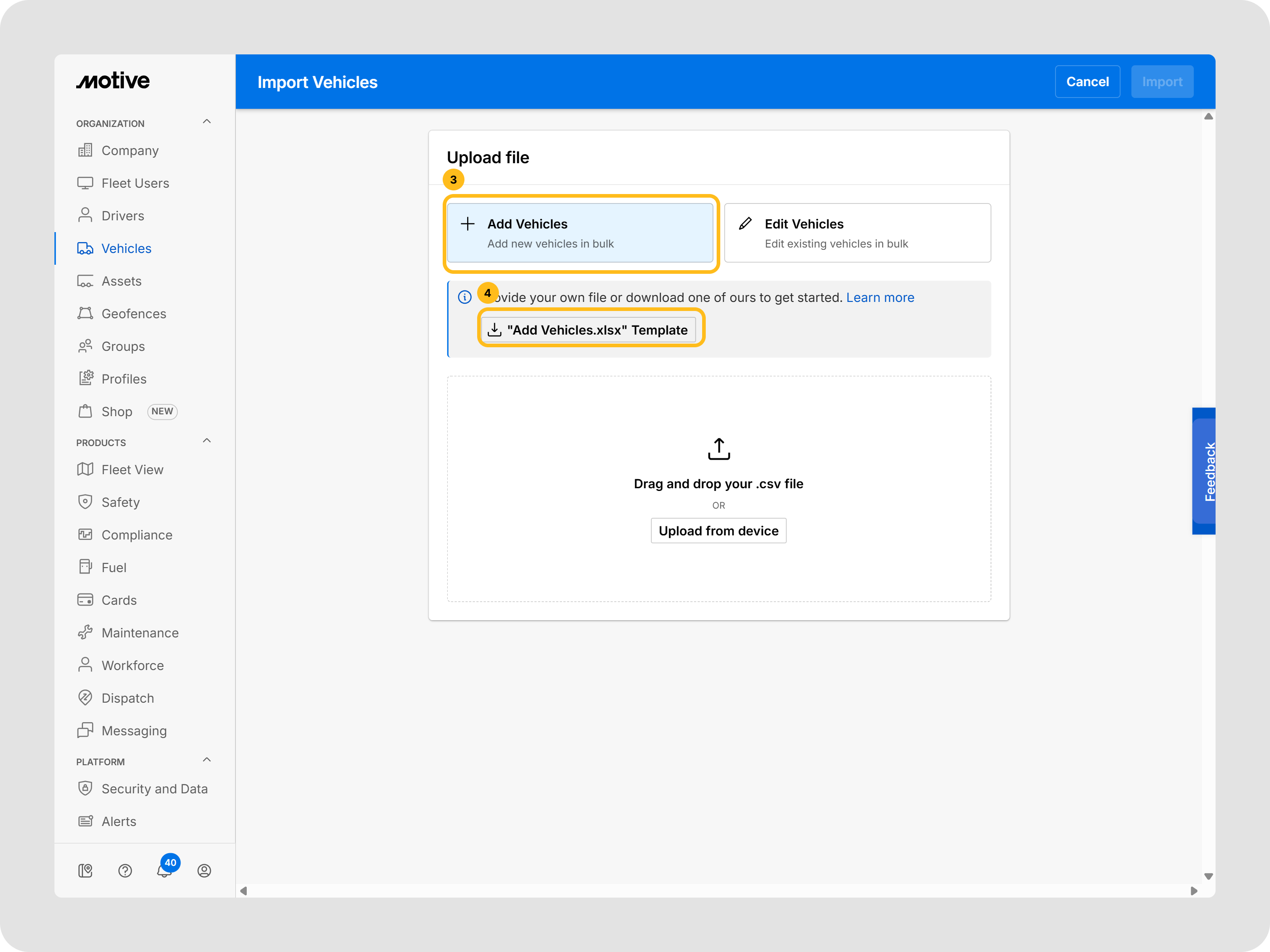Open the Maintenance menu item
Image resolution: width=1270 pixels, height=952 pixels.
(x=140, y=632)
